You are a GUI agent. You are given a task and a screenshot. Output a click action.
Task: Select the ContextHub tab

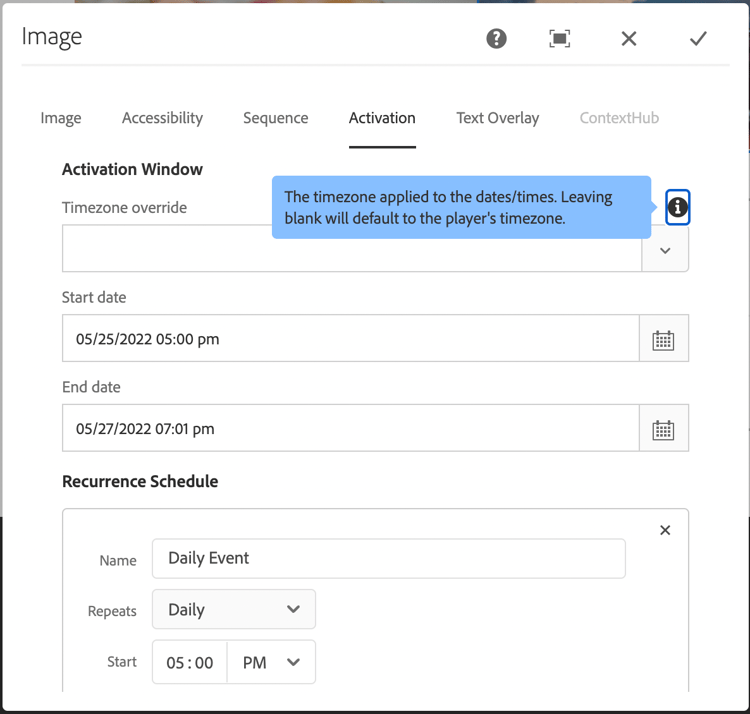(619, 118)
